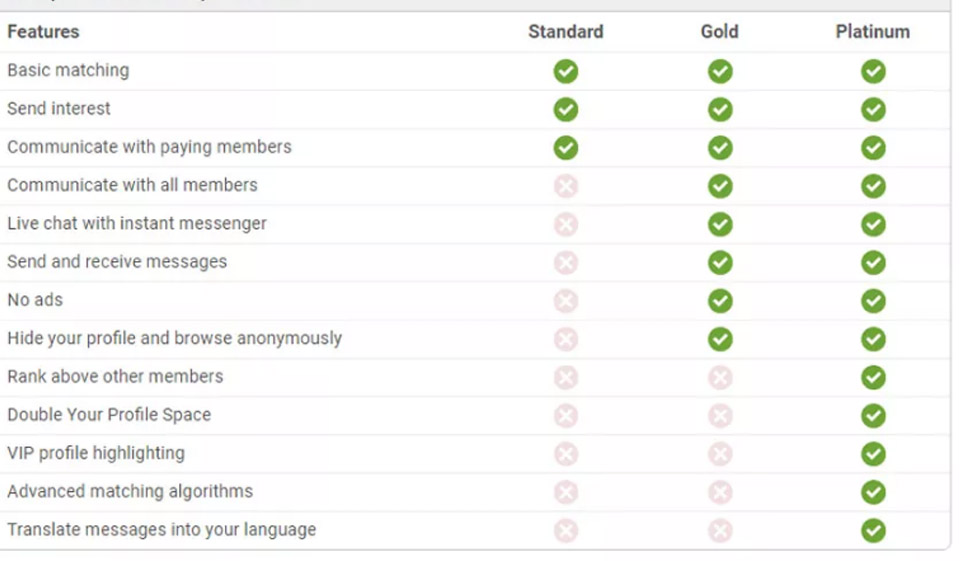
Task: Click Platinum check for Double Your Profile Space
Action: [x=873, y=415]
